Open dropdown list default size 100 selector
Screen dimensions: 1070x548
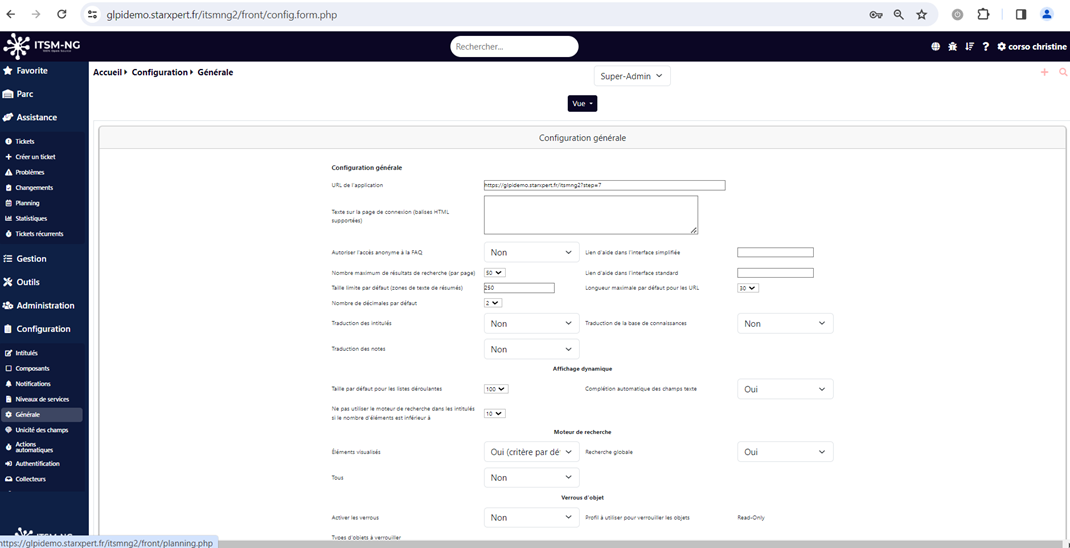pyautogui.click(x=496, y=389)
